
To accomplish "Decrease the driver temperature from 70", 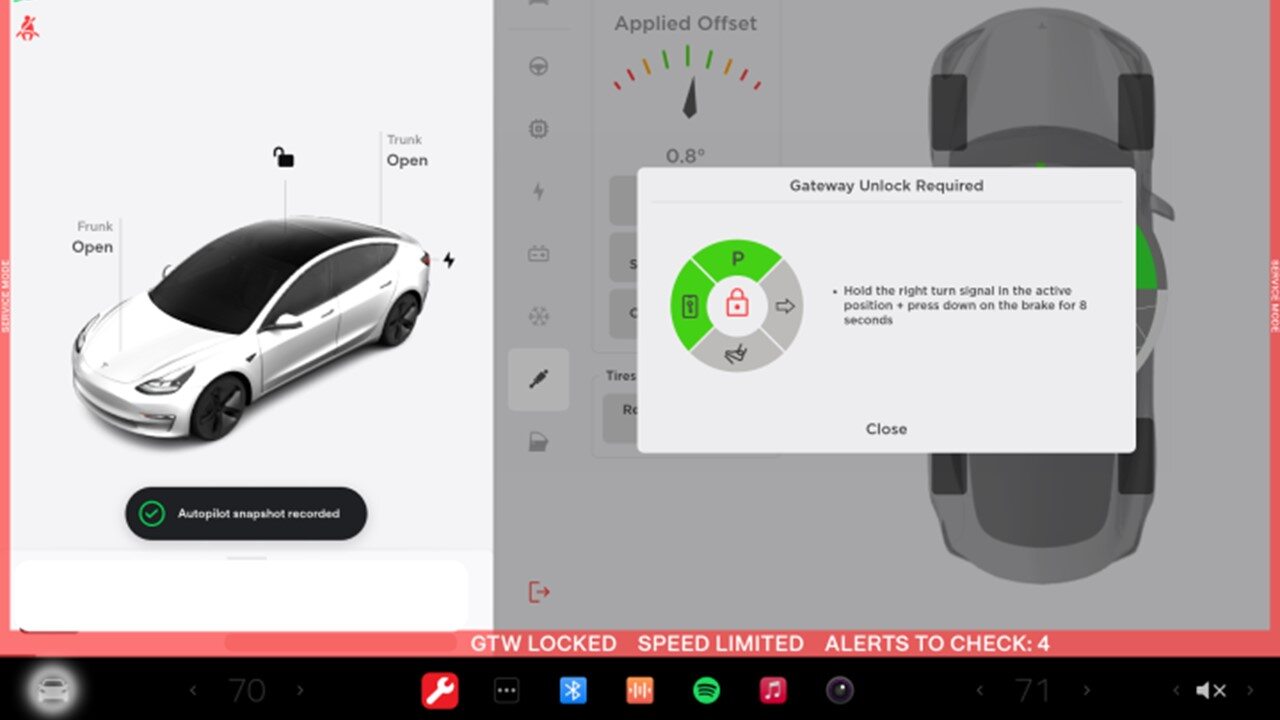I will [x=194, y=690].
